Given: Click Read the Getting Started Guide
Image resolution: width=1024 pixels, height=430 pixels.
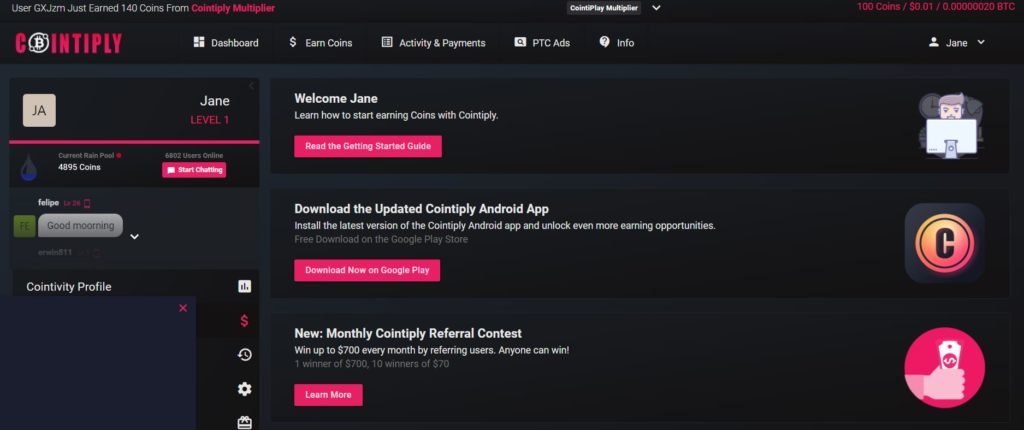Looking at the screenshot, I should (368, 146).
